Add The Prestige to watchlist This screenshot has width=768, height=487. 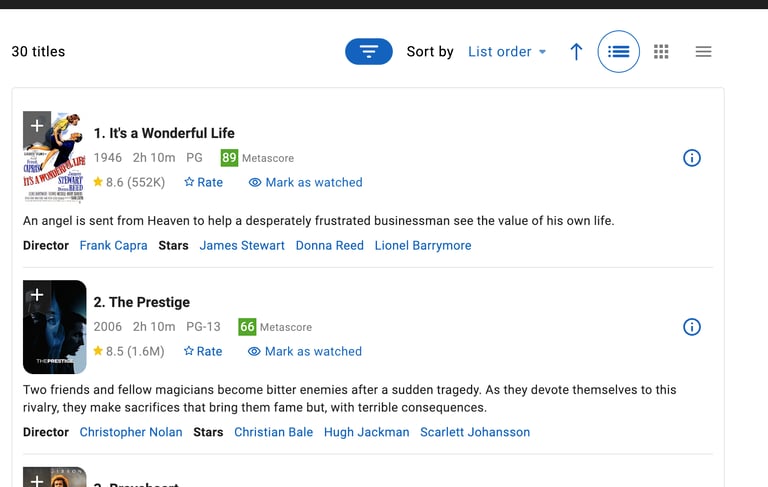pos(36,294)
